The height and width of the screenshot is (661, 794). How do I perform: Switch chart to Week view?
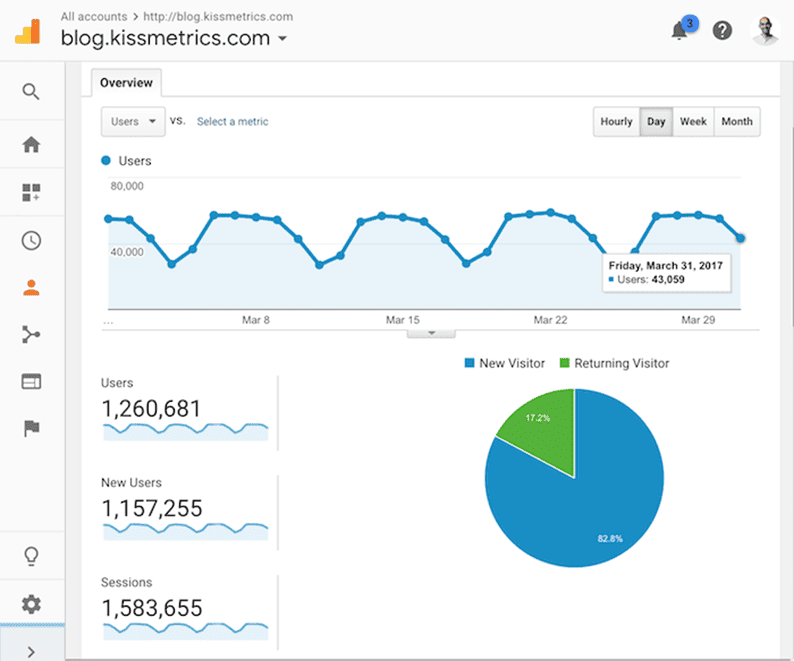pos(693,122)
